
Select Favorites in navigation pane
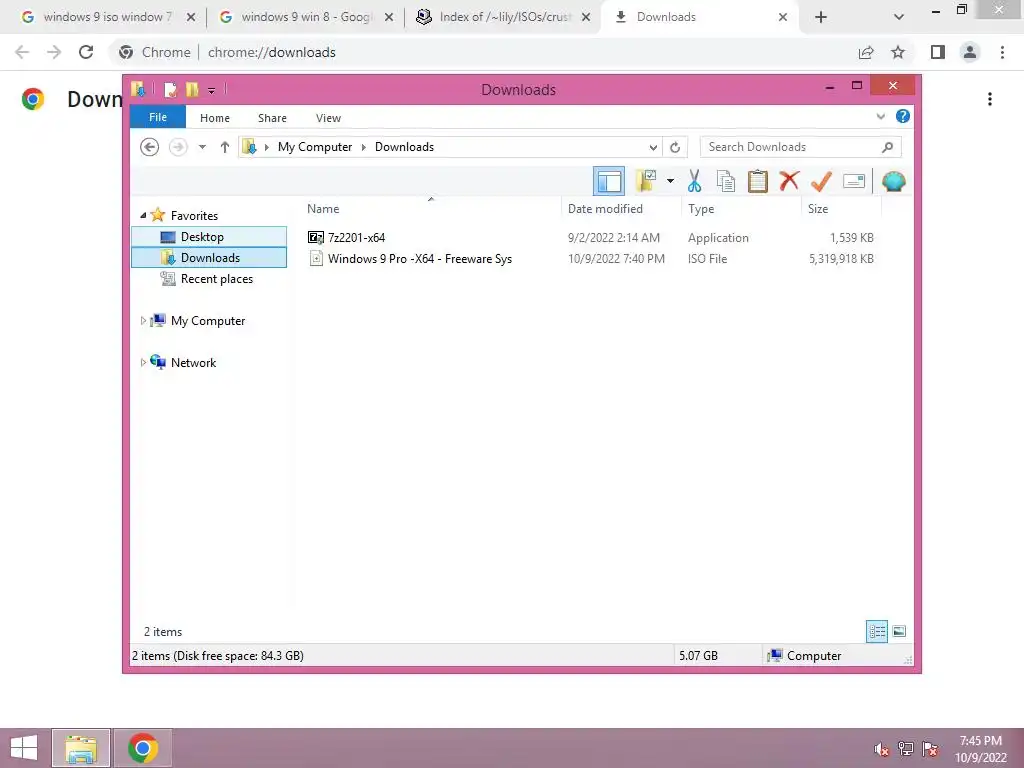click(x=194, y=216)
